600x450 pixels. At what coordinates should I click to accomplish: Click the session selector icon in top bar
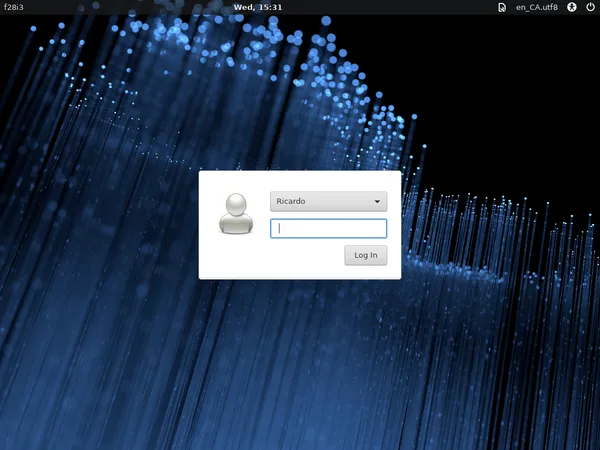(501, 7)
